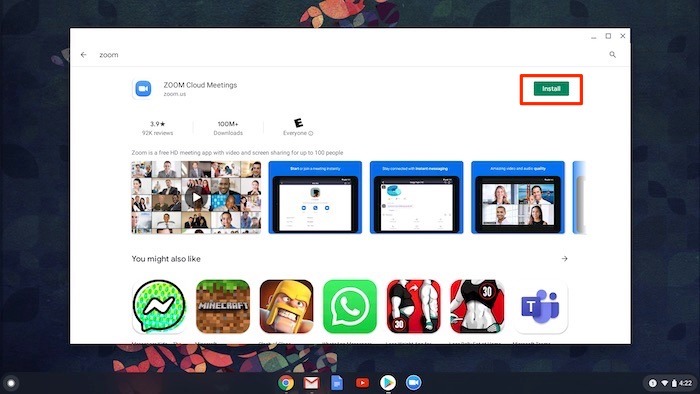Open the notification count badge in tray

click(652, 383)
